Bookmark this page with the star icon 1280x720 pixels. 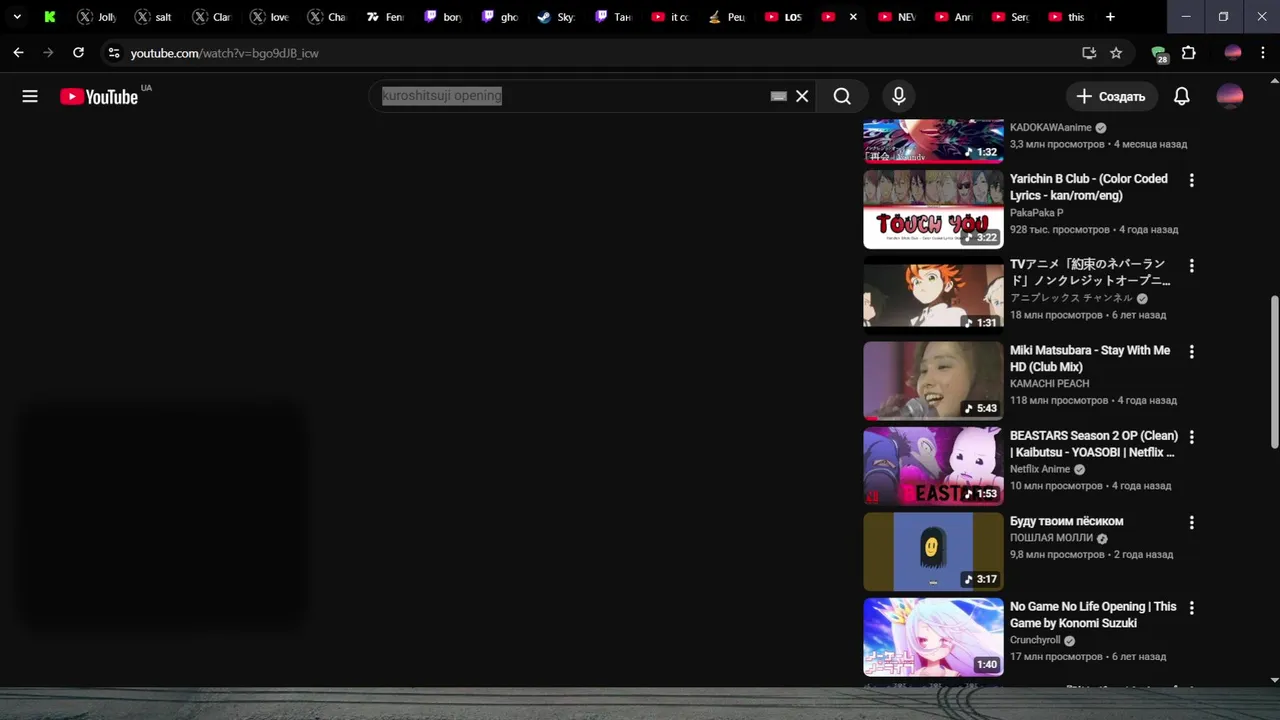coord(1116,53)
